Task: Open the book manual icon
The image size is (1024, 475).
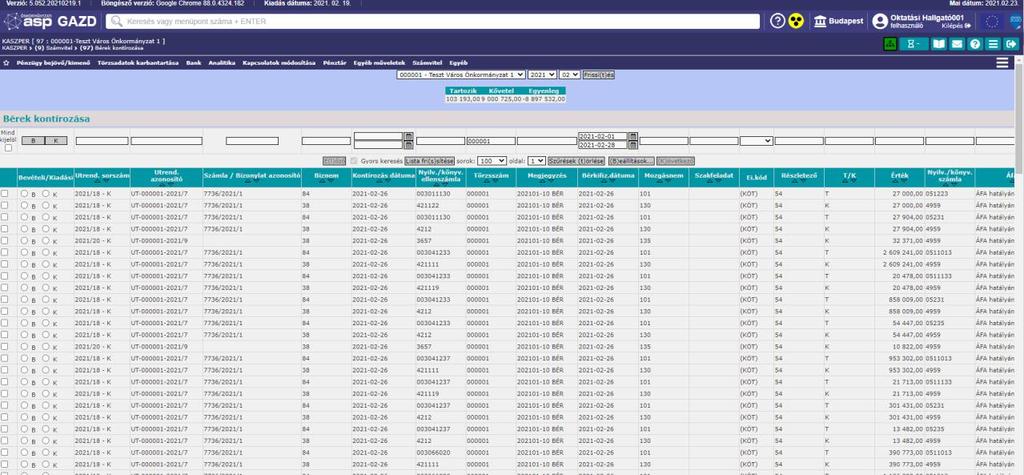Action: coord(938,44)
